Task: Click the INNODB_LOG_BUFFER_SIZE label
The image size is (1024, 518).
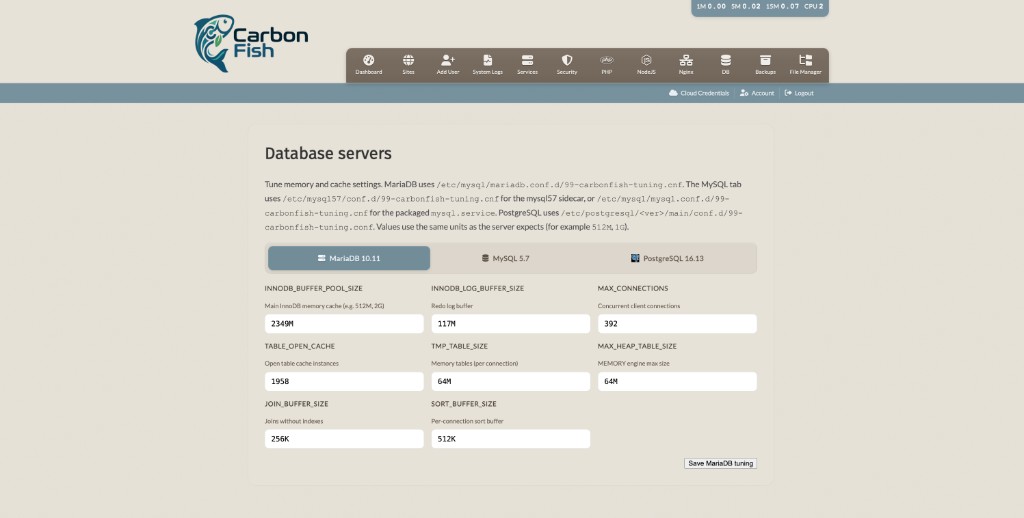Action: coord(477,288)
